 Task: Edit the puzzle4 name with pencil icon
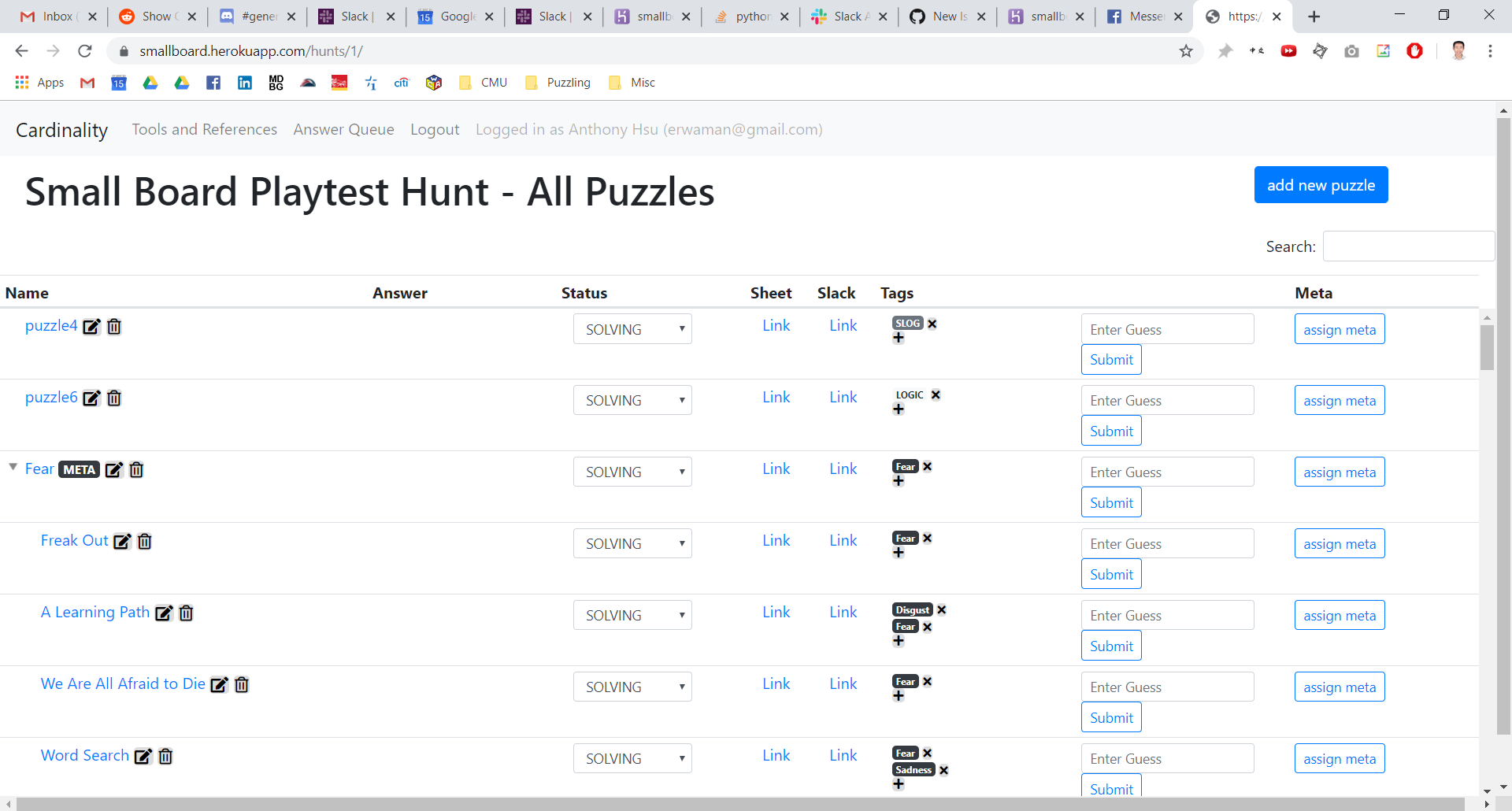point(91,326)
